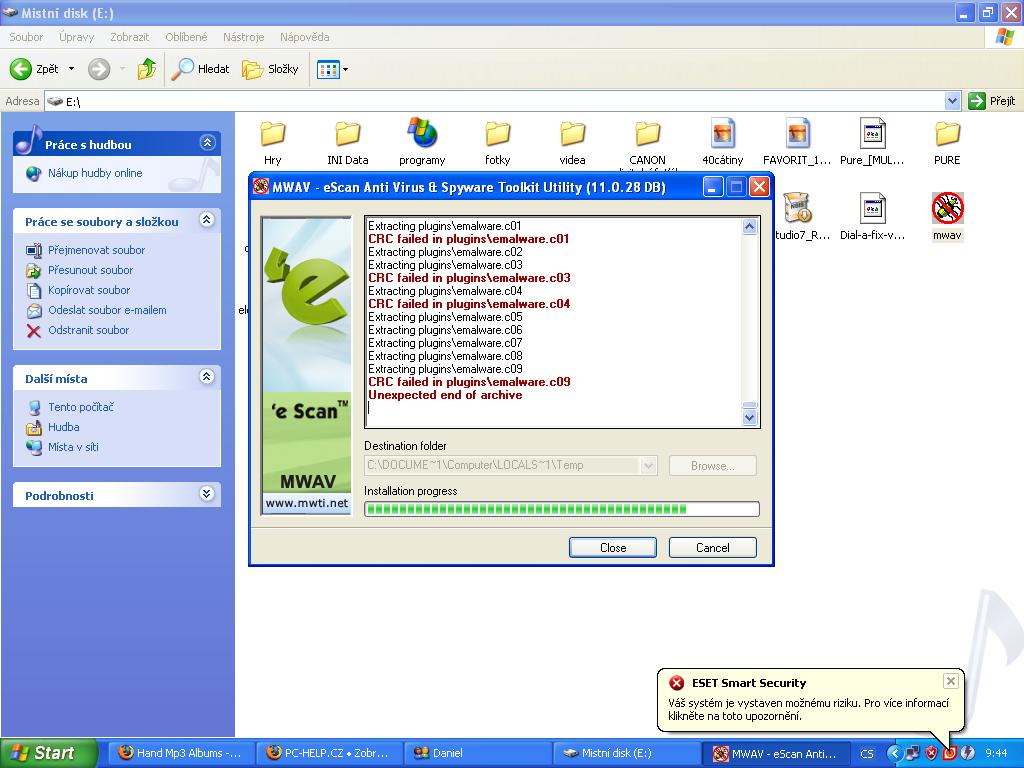The image size is (1024, 768).
Task: Open the Hudba location
Action: 63,427
